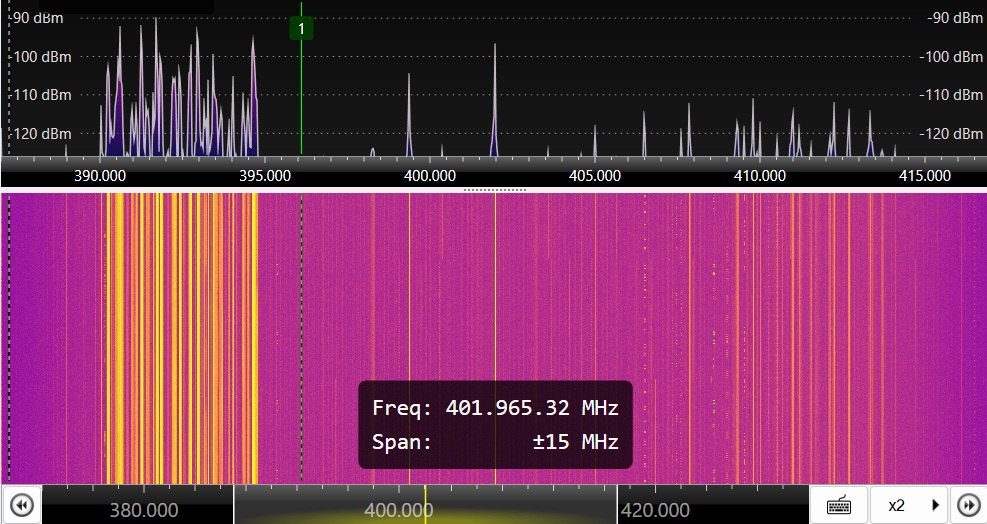The image size is (987, 524).
Task: Click the spectrum peak just below 400.000
Action: pyautogui.click(x=409, y=115)
